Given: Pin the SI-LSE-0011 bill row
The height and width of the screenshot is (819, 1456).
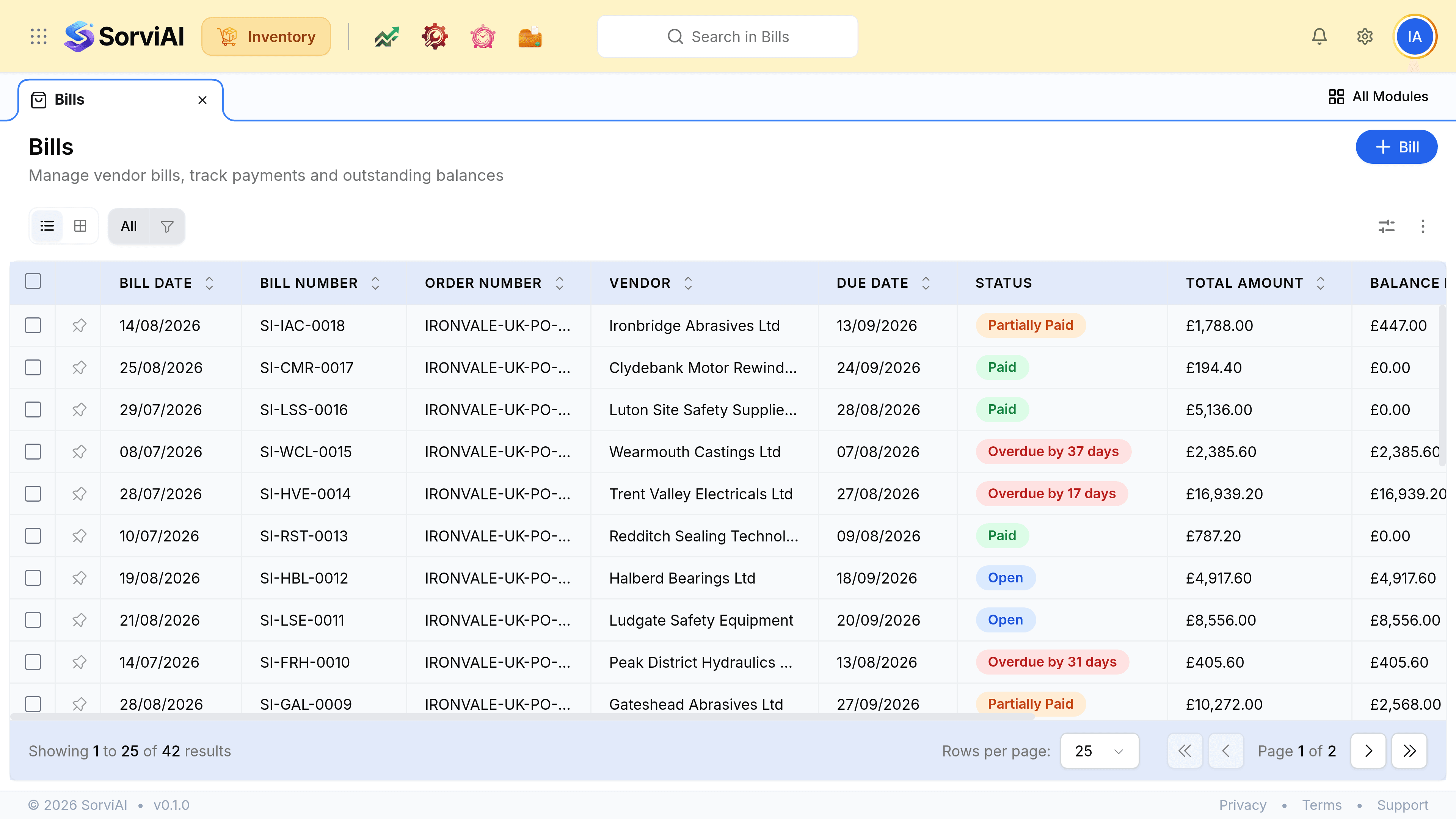Looking at the screenshot, I should click(79, 620).
